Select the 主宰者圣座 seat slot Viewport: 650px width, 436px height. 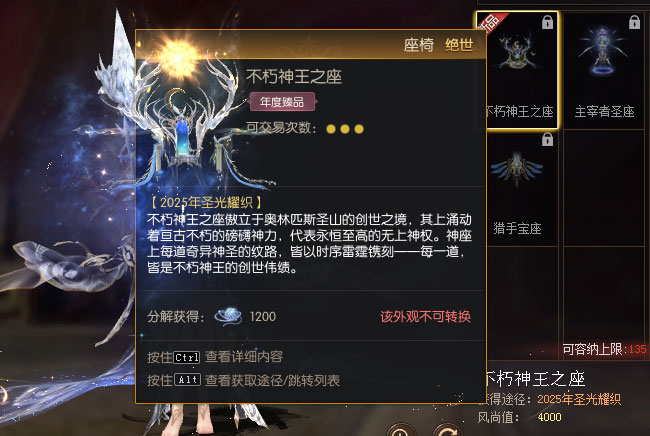[x=604, y=70]
